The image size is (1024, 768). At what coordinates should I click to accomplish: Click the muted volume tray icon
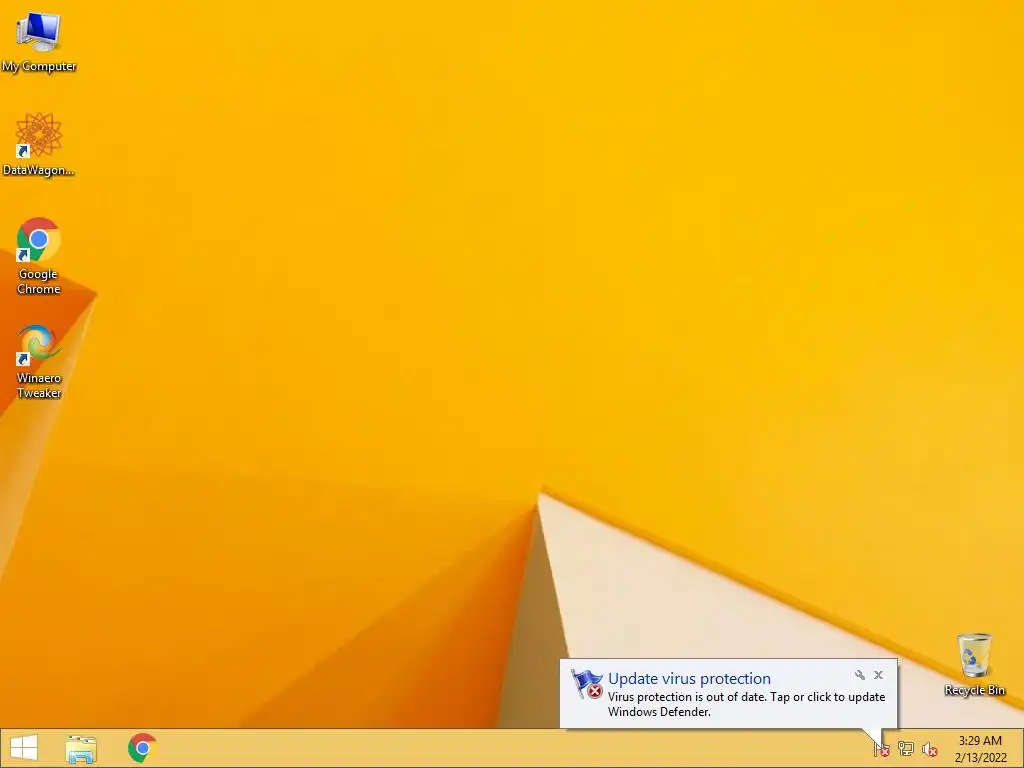[929, 749]
